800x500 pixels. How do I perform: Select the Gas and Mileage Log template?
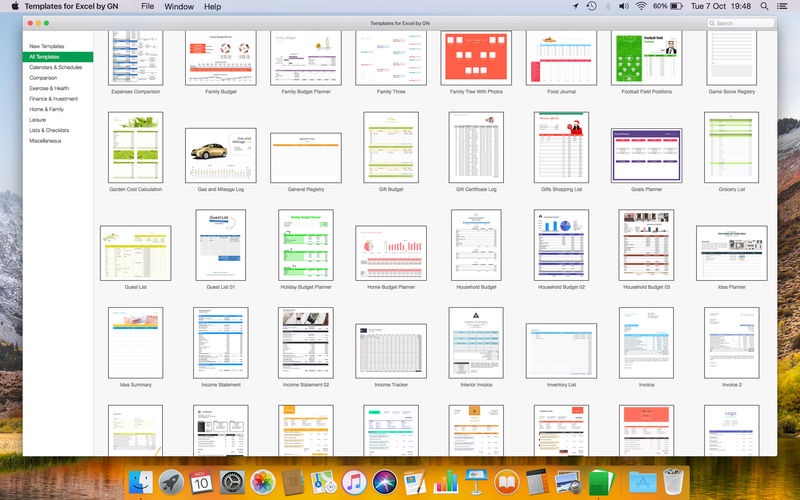point(220,155)
